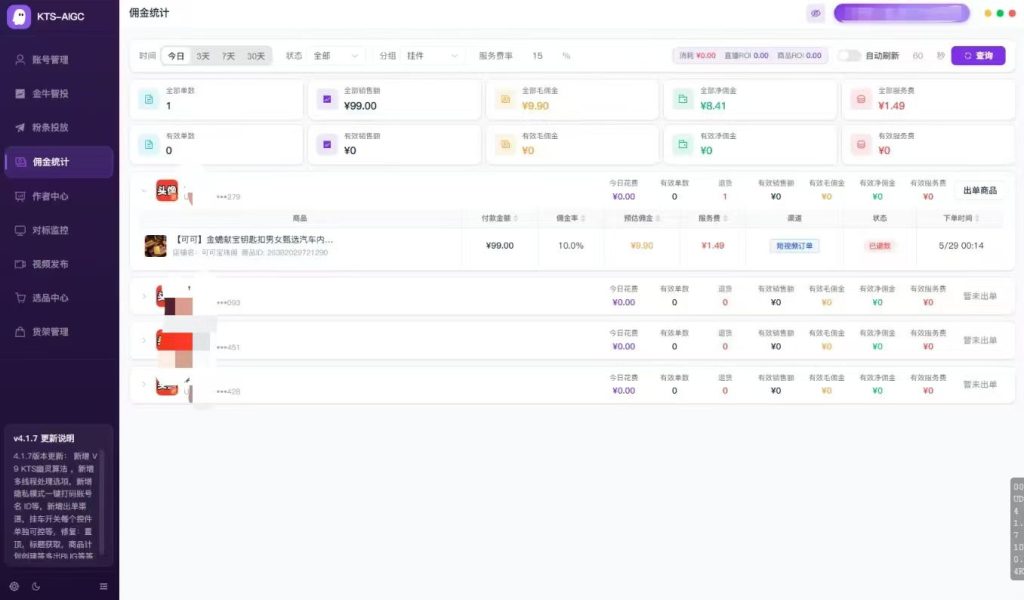Image resolution: width=1024 pixels, height=600 pixels.
Task: Open the 状态 全部 dropdown
Action: click(336, 55)
